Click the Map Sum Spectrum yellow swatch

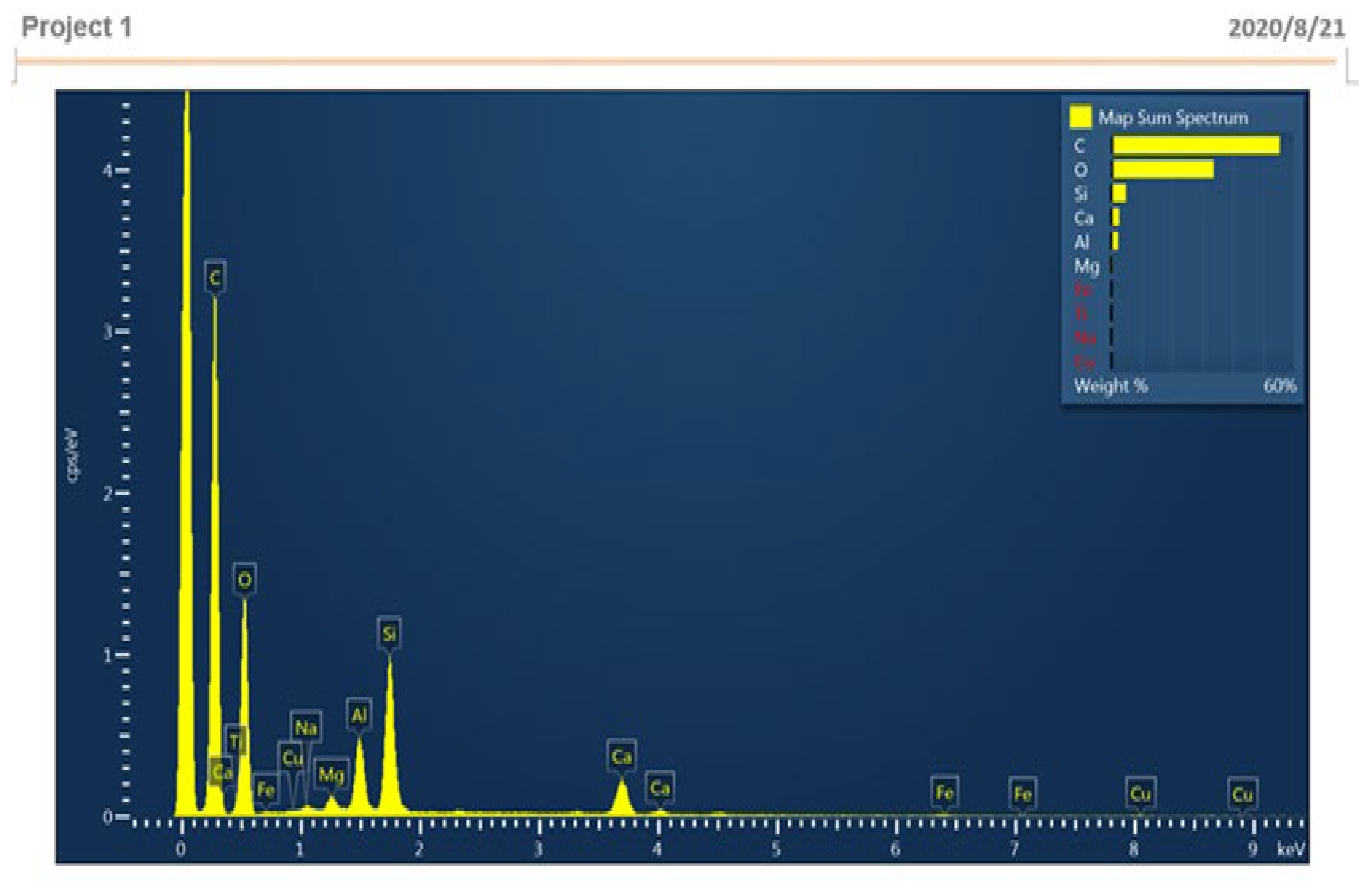point(1080,116)
